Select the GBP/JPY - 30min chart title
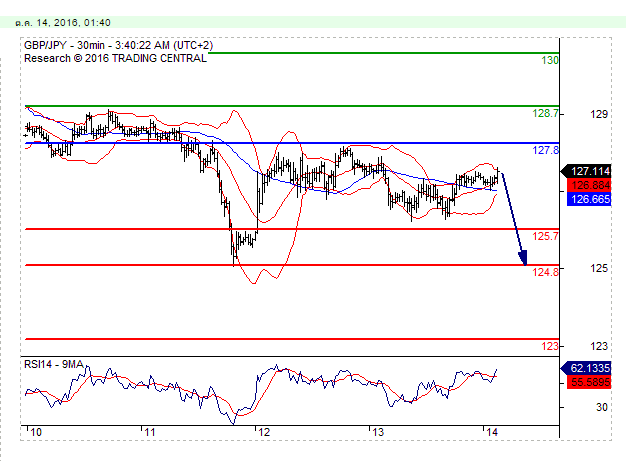Viewport: 626px width, 461px height. click(x=119, y=46)
